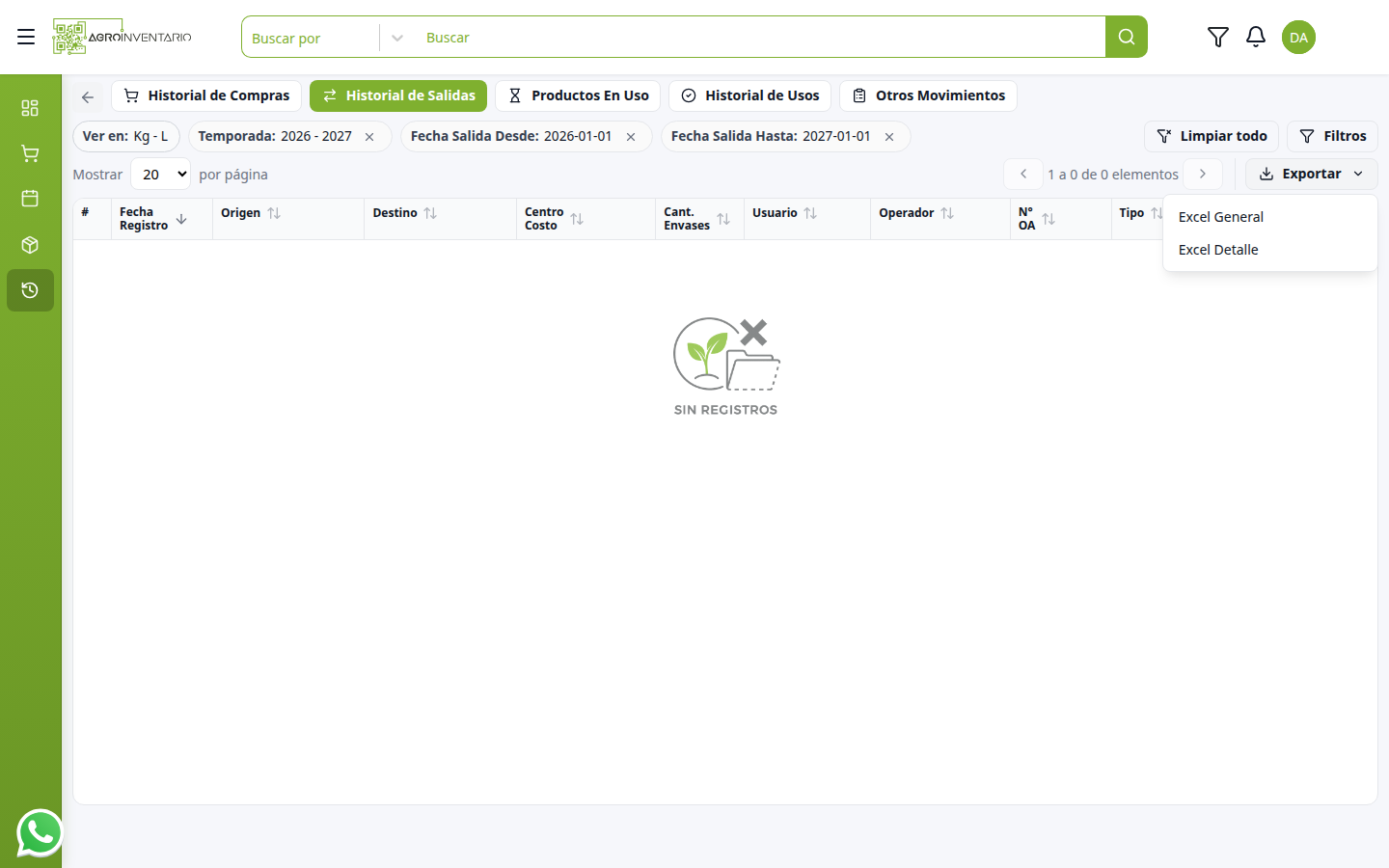This screenshot has width=1389, height=868.
Task: Click the green search magnifier button
Action: [x=1126, y=37]
